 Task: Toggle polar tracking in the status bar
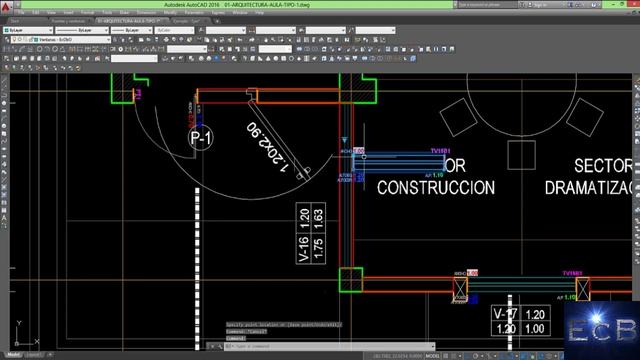point(476,356)
